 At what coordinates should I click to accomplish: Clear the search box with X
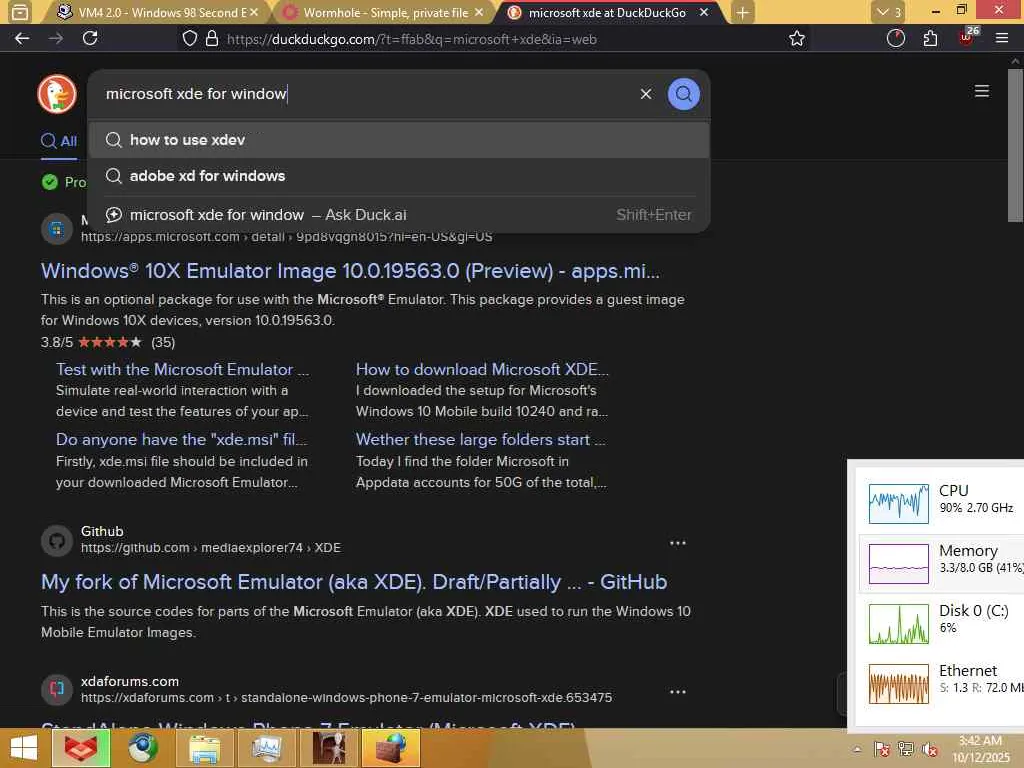tap(646, 94)
